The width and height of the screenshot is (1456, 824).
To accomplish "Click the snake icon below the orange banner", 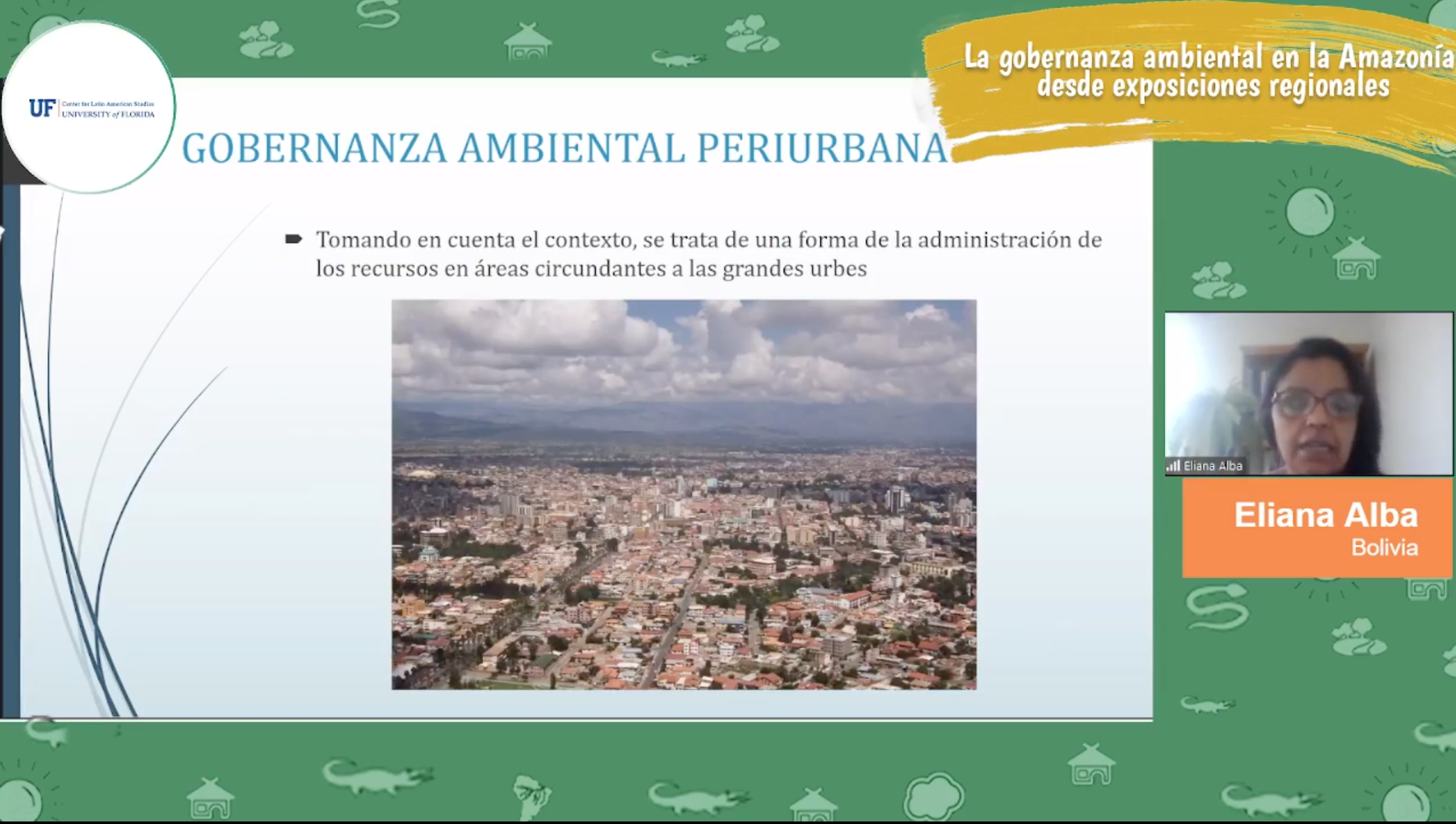I will click(1216, 607).
